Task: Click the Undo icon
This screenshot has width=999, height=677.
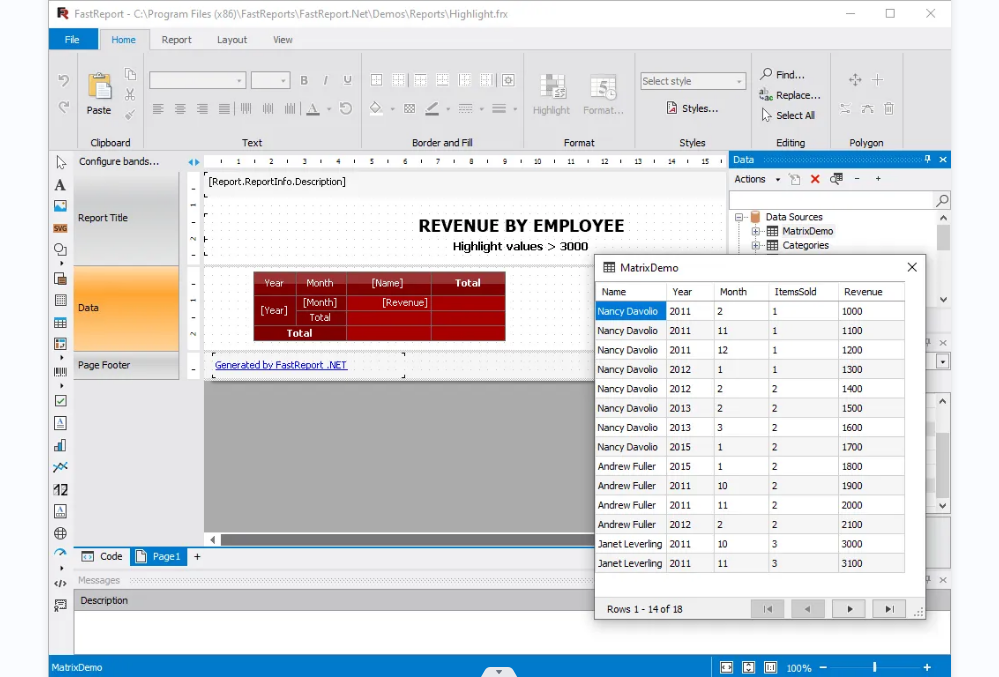Action: (63, 80)
